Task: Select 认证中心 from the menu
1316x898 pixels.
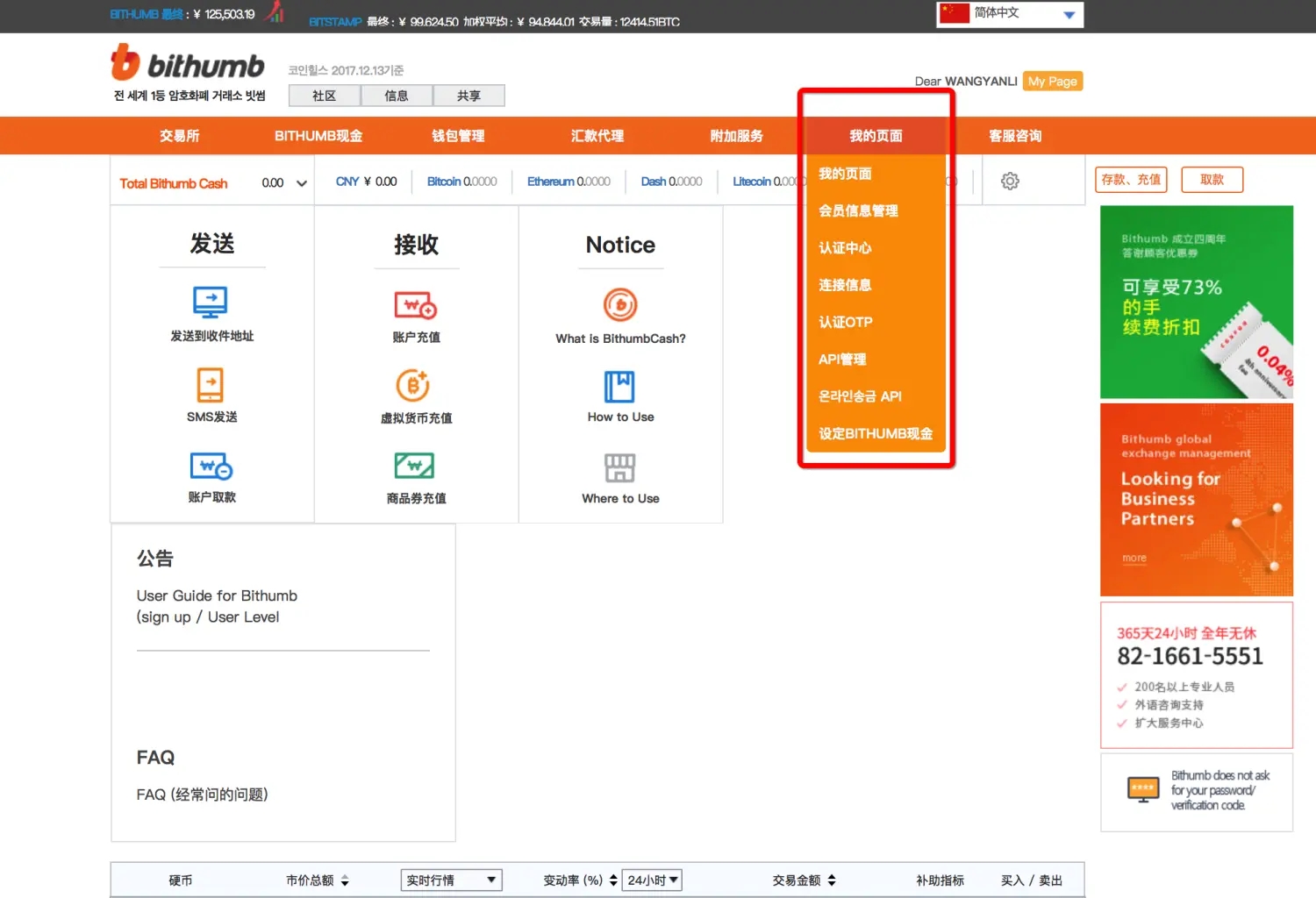Action: (x=845, y=247)
